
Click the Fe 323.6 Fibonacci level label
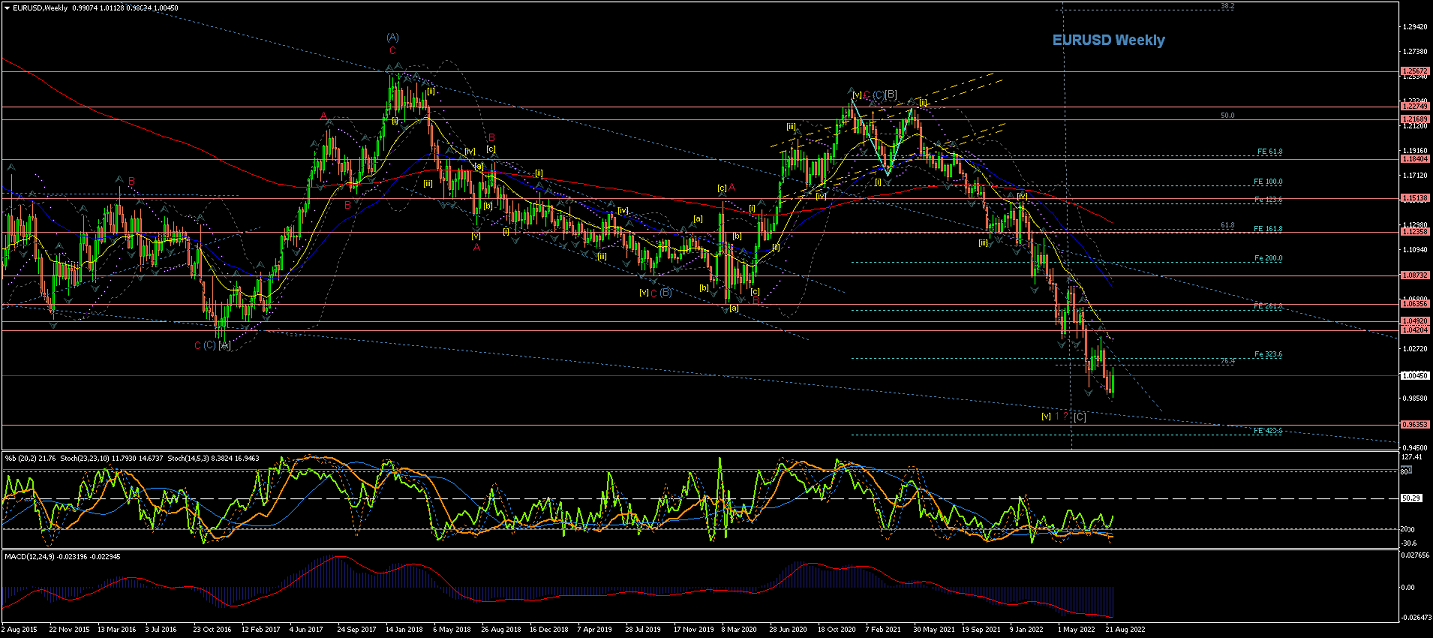coord(1268,354)
